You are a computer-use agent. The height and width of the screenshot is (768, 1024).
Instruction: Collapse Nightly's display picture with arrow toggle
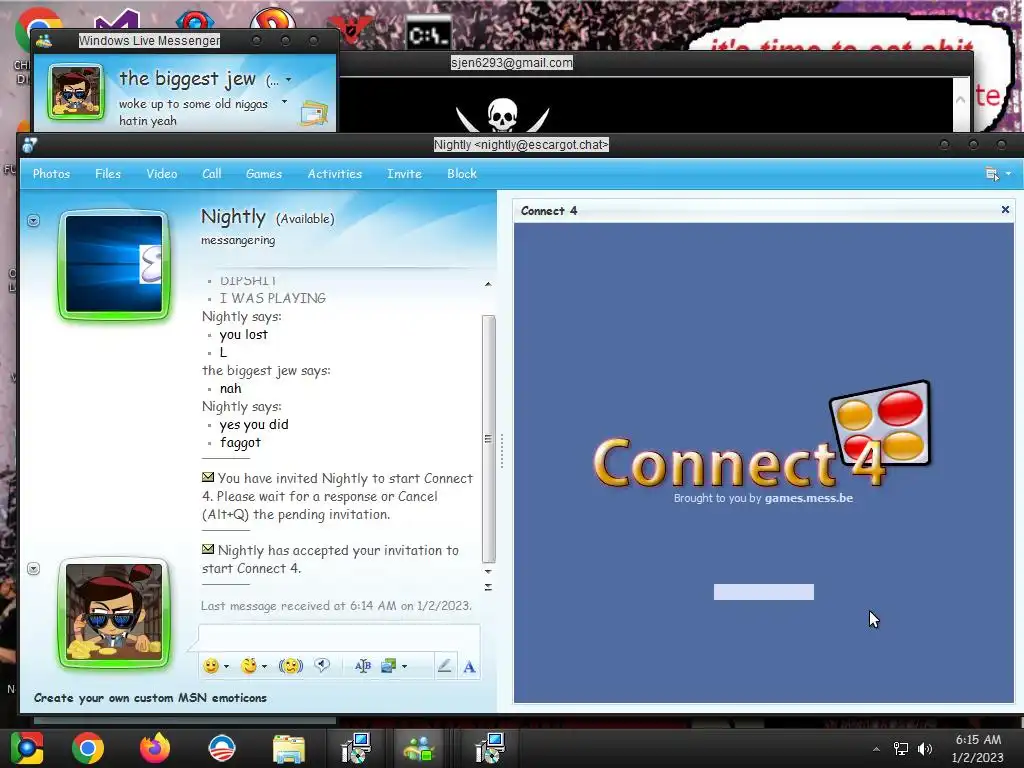(x=34, y=221)
